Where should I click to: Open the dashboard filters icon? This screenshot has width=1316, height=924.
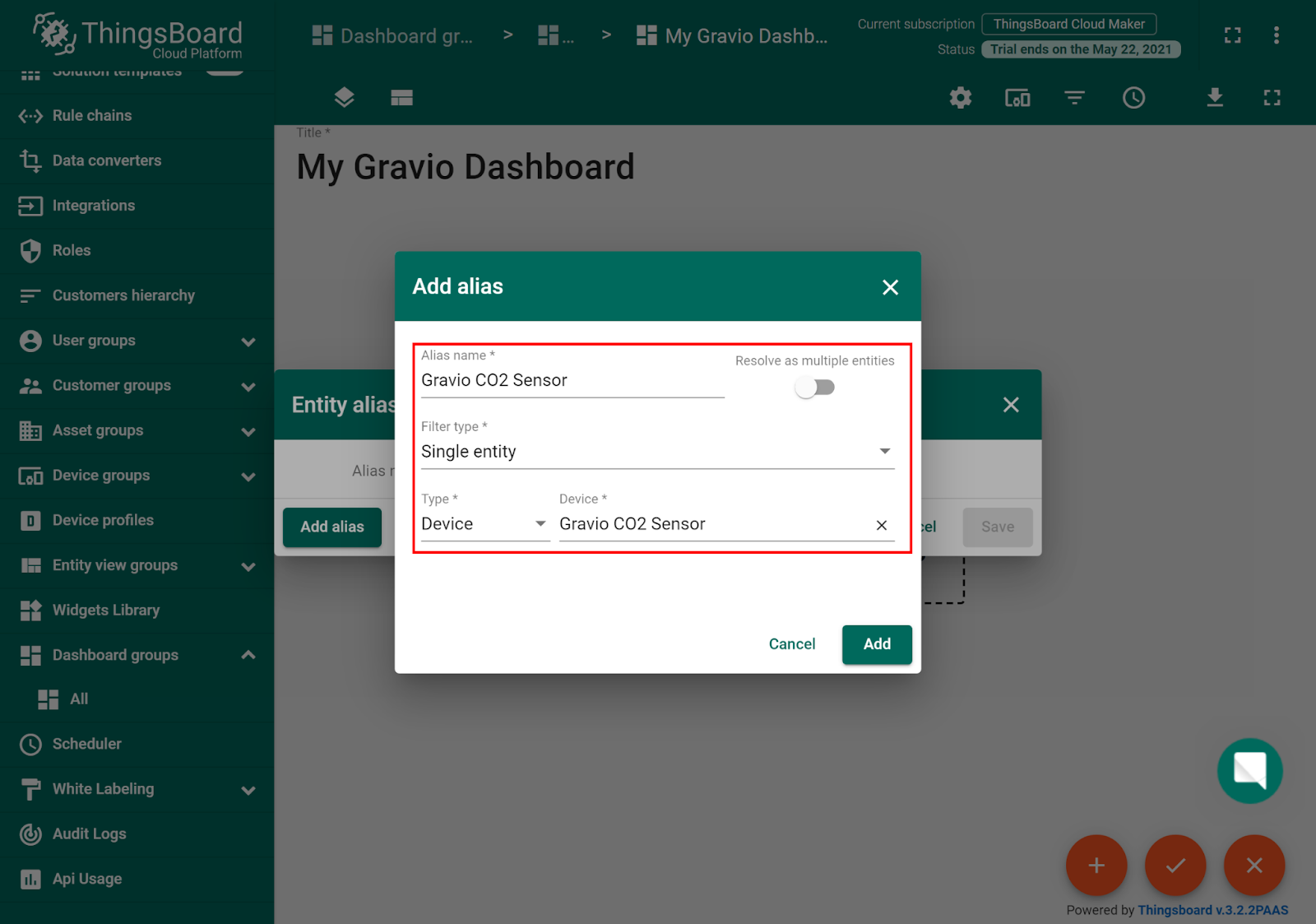coord(1074,97)
